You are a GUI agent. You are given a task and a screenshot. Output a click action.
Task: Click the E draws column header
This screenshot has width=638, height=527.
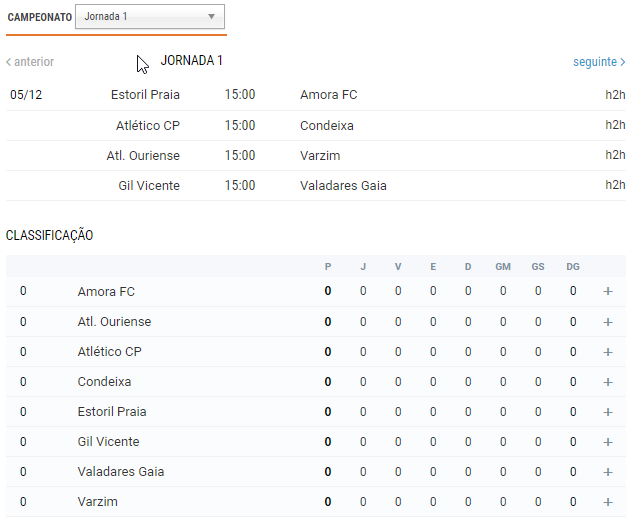pyautogui.click(x=433, y=267)
